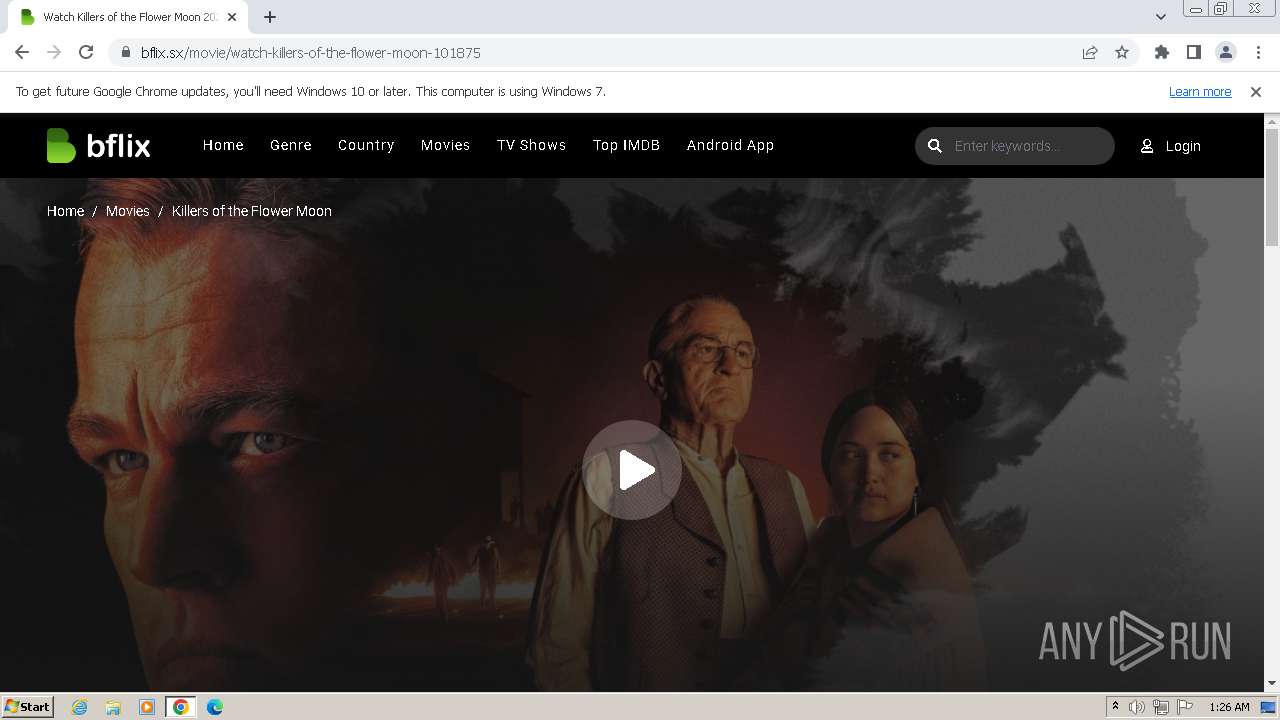Go to Home in site navigation
This screenshot has height=720, width=1280.
(223, 145)
